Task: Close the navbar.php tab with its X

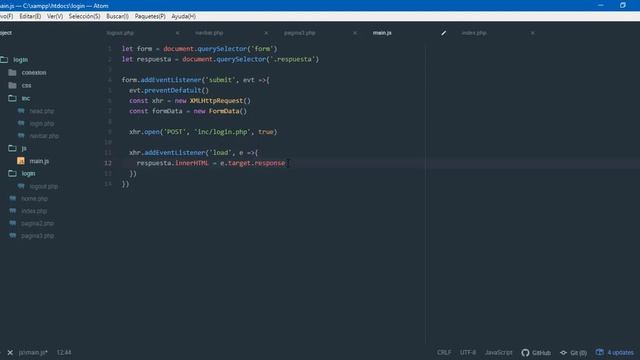Action: tap(266, 33)
